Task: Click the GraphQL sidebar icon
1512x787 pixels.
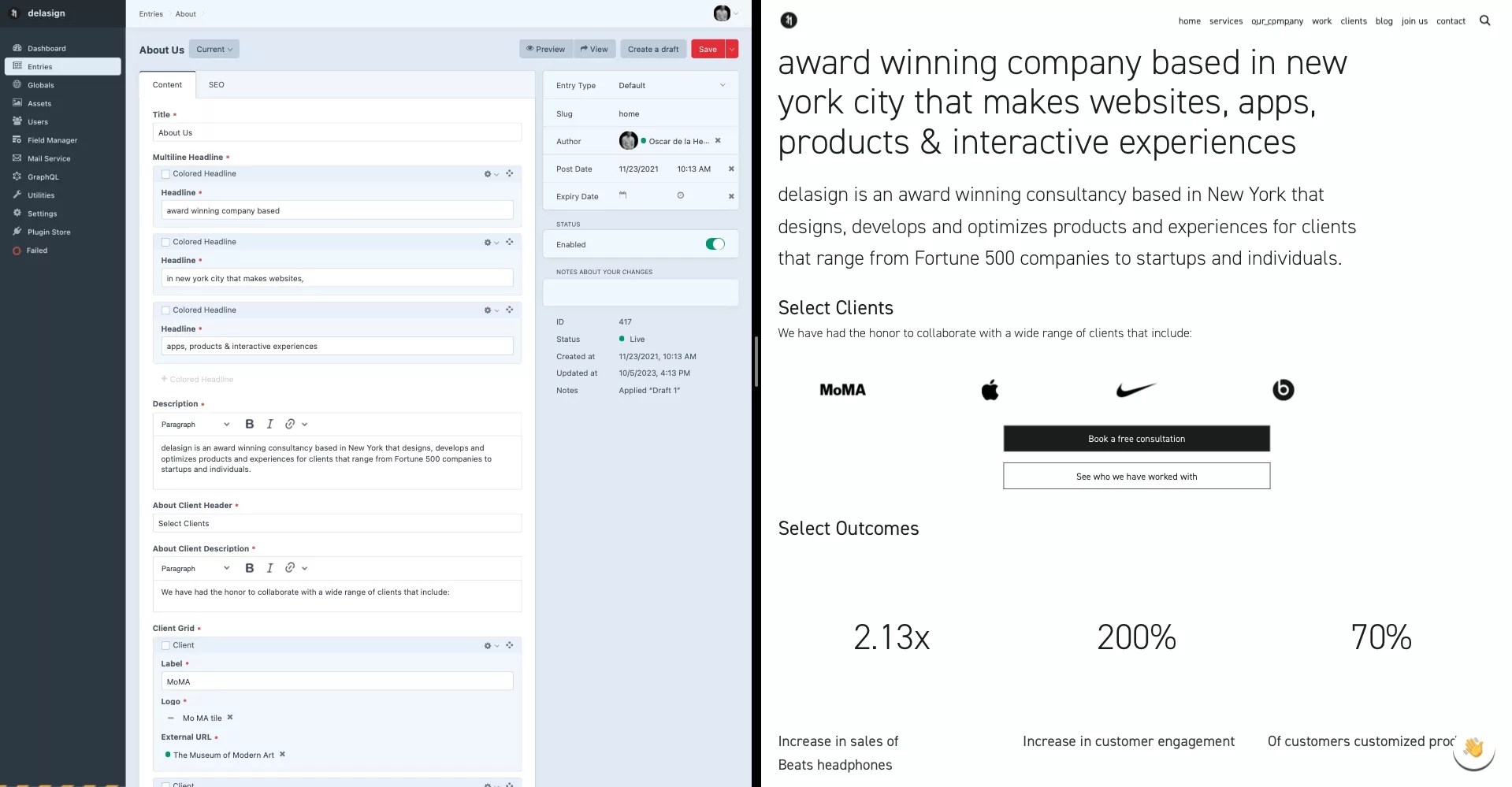Action: tap(17, 176)
